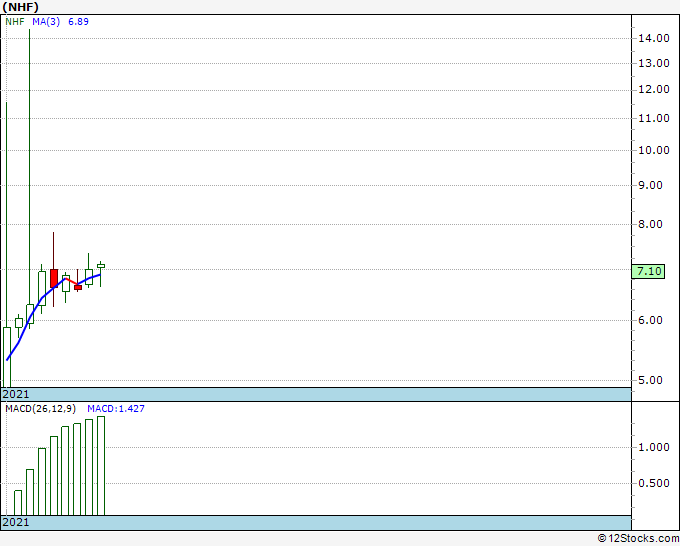Click the 11.00 price axis label
Screen dimensions: 680x546
(x=654, y=118)
